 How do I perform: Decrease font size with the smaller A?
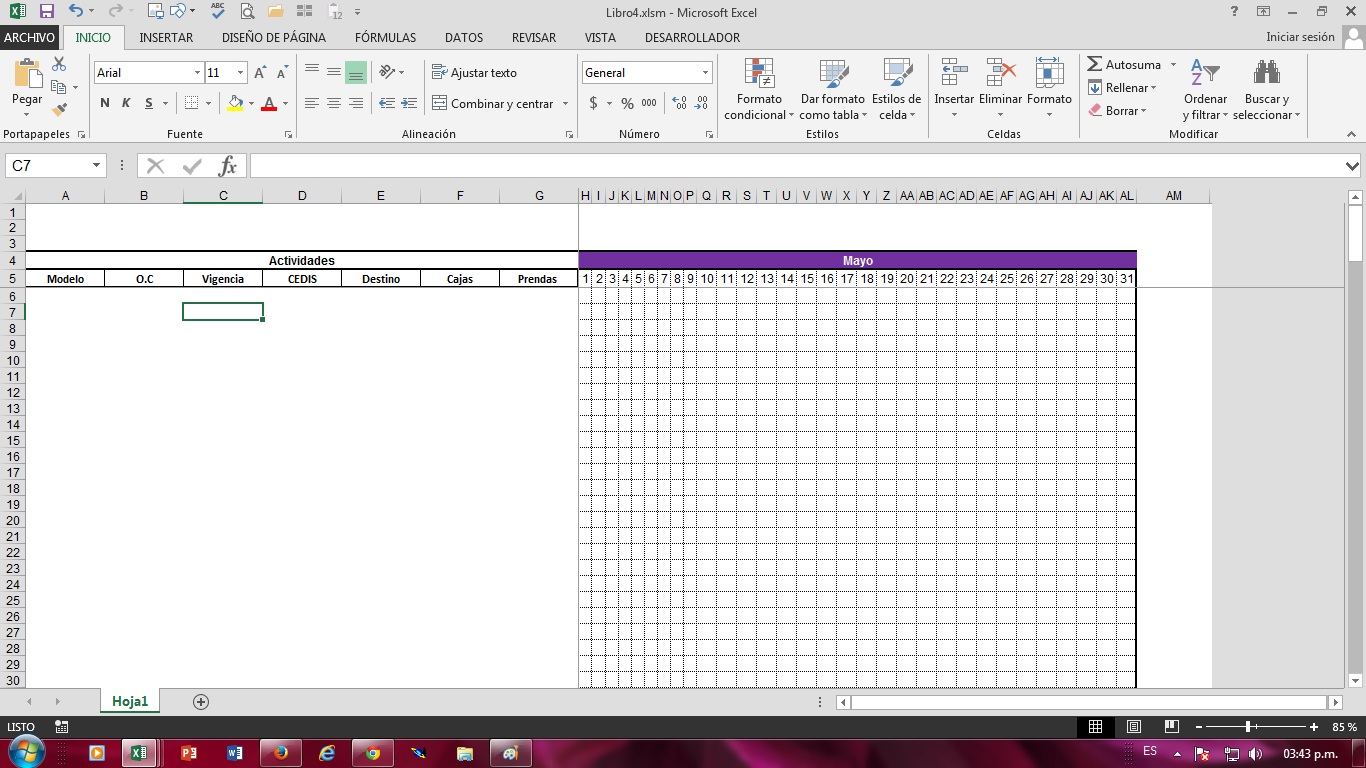point(282,73)
